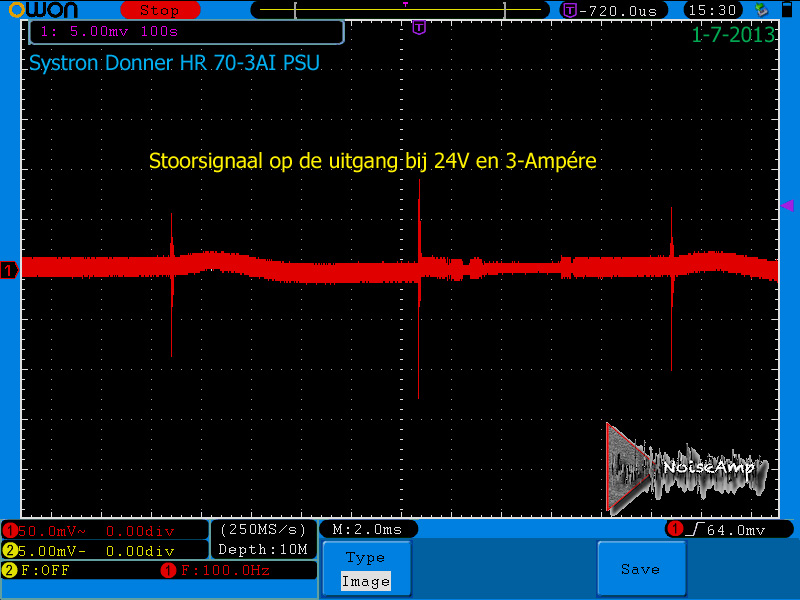800x600 pixels.
Task: Click the 15:30 clock display
Action: tap(712, 10)
